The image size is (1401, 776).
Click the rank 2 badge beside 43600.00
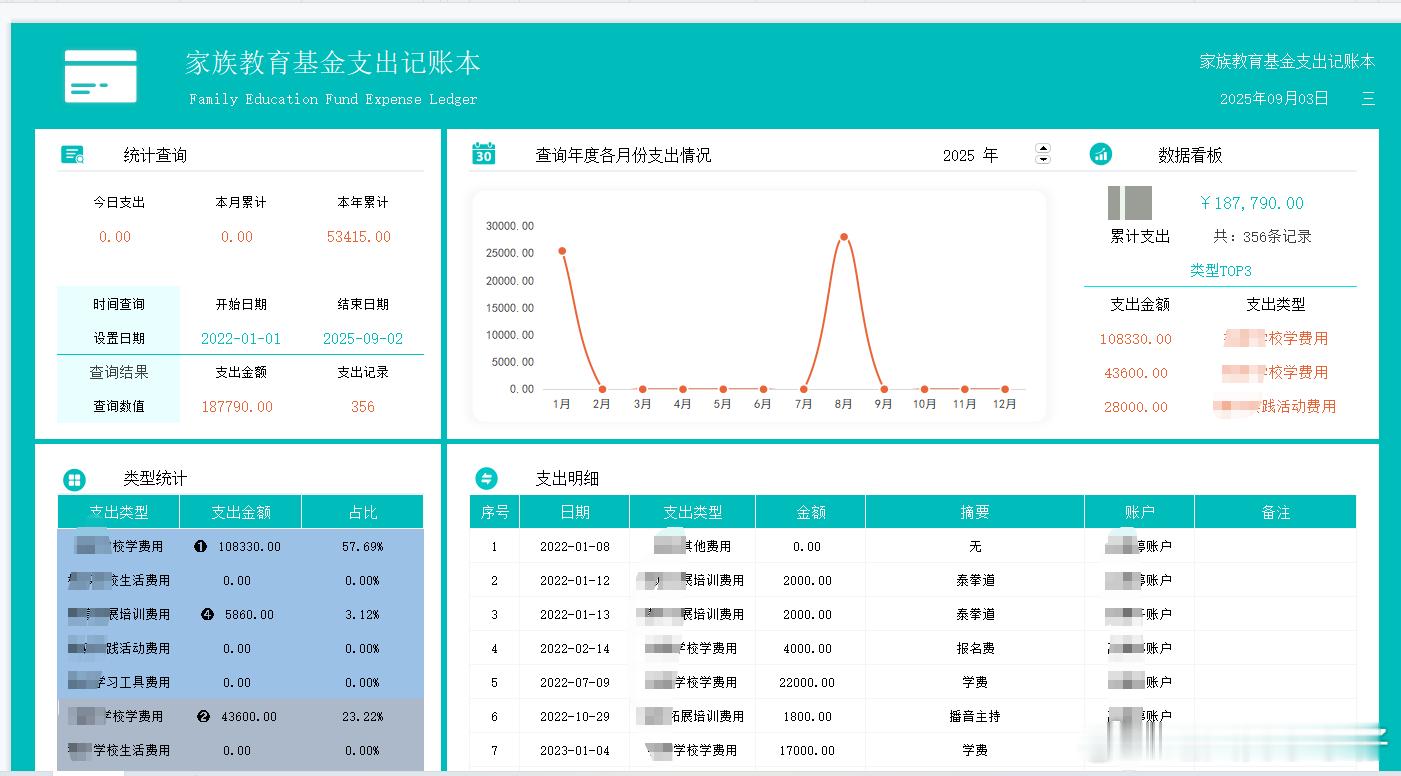204,717
